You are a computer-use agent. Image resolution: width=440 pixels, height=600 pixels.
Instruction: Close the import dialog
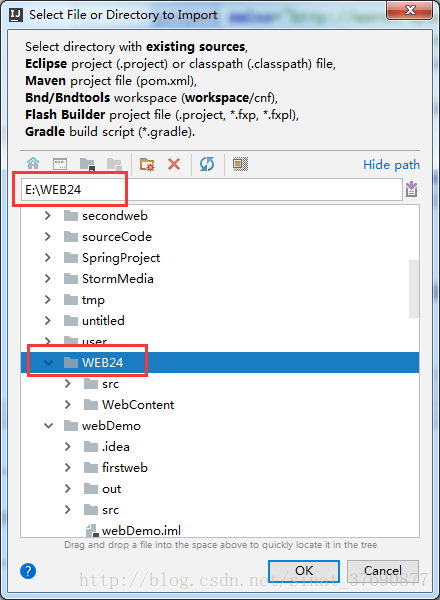(x=409, y=10)
